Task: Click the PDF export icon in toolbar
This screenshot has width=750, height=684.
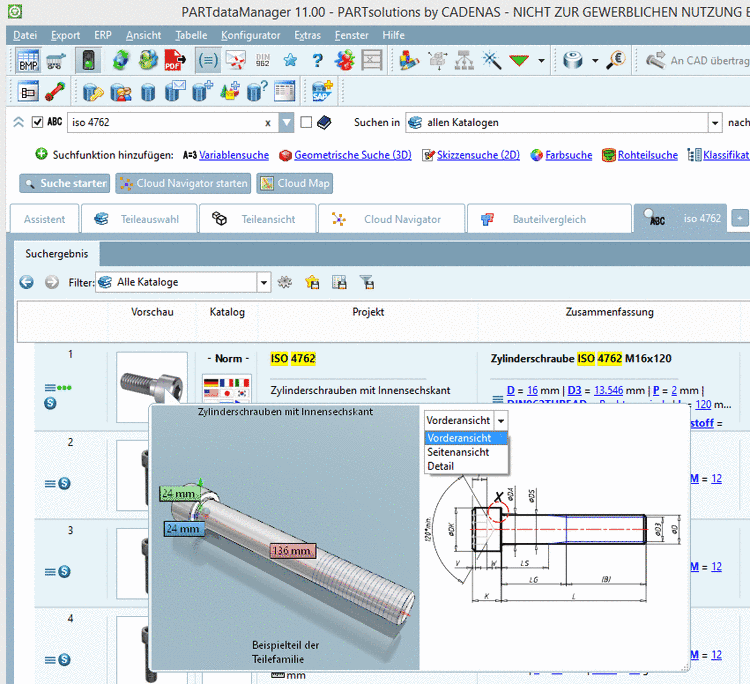Action: click(173, 60)
